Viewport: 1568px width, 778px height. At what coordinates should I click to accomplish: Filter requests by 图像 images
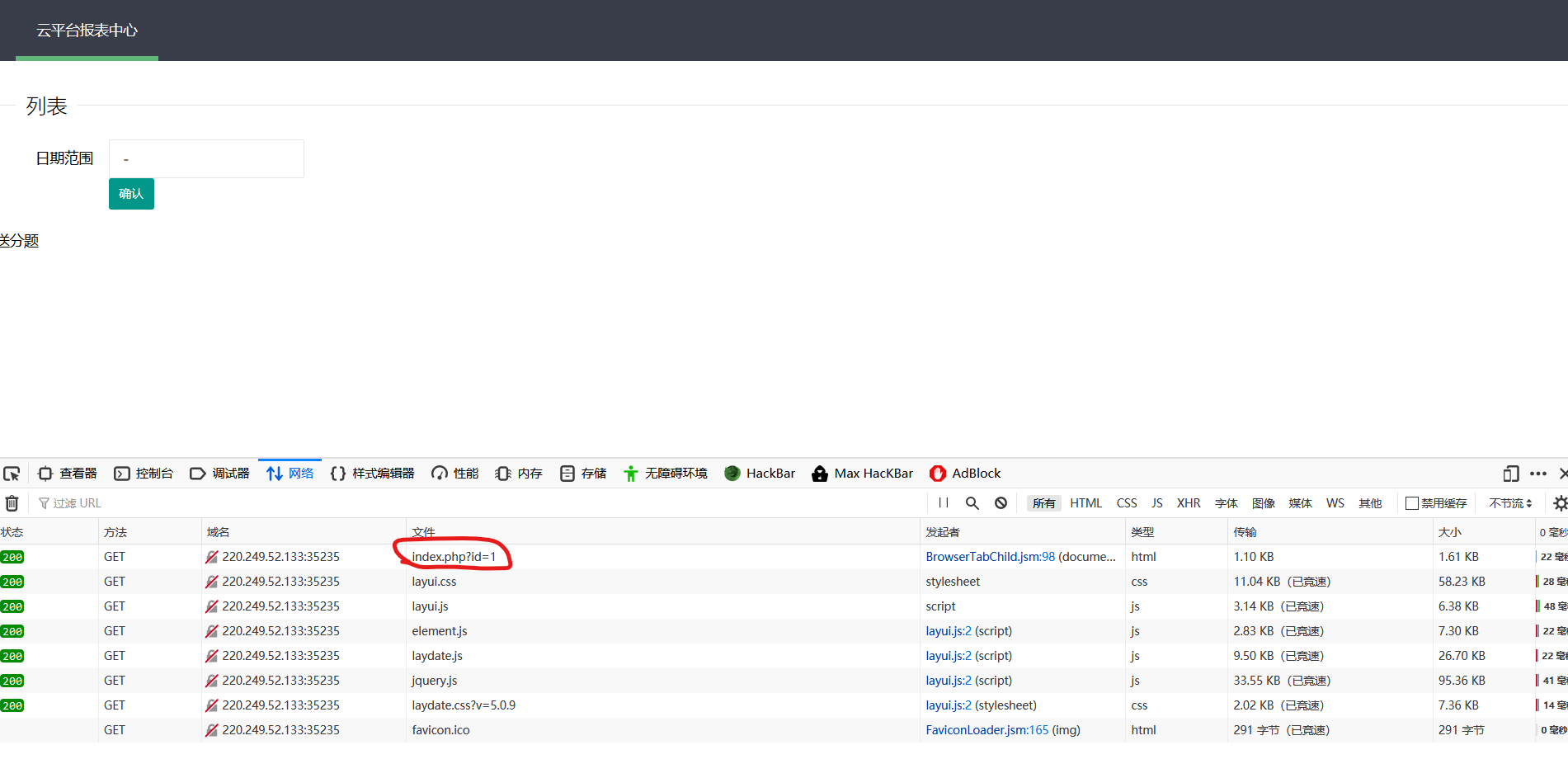(x=1264, y=503)
